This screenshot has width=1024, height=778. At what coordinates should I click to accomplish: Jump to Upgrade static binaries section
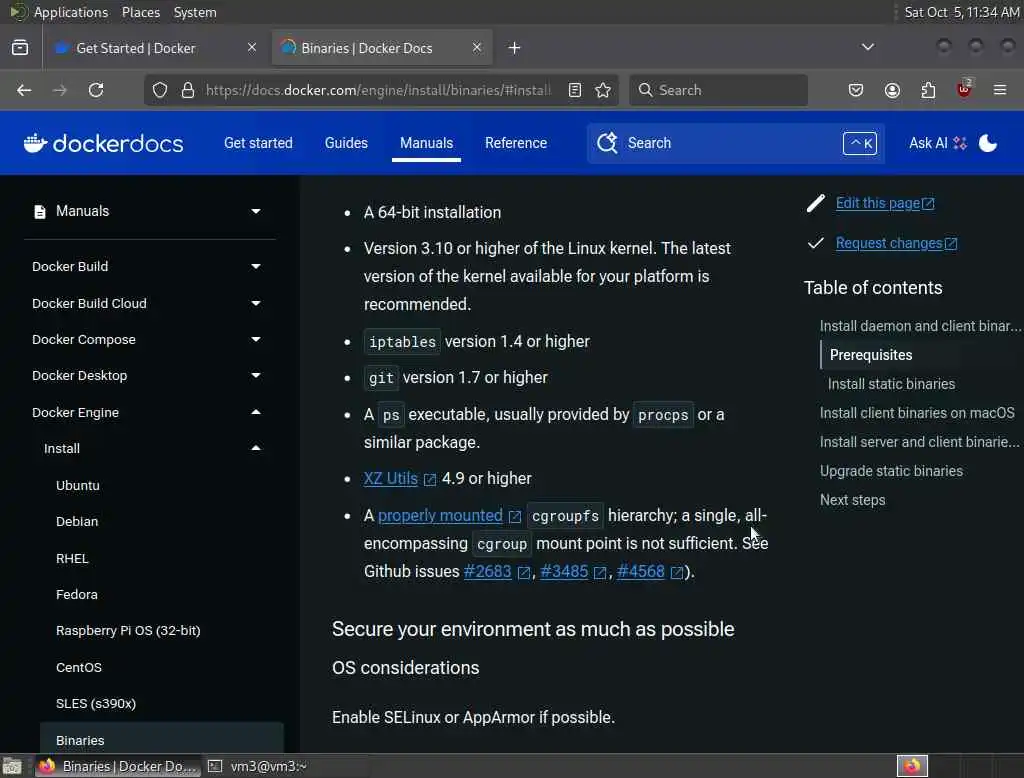click(891, 471)
